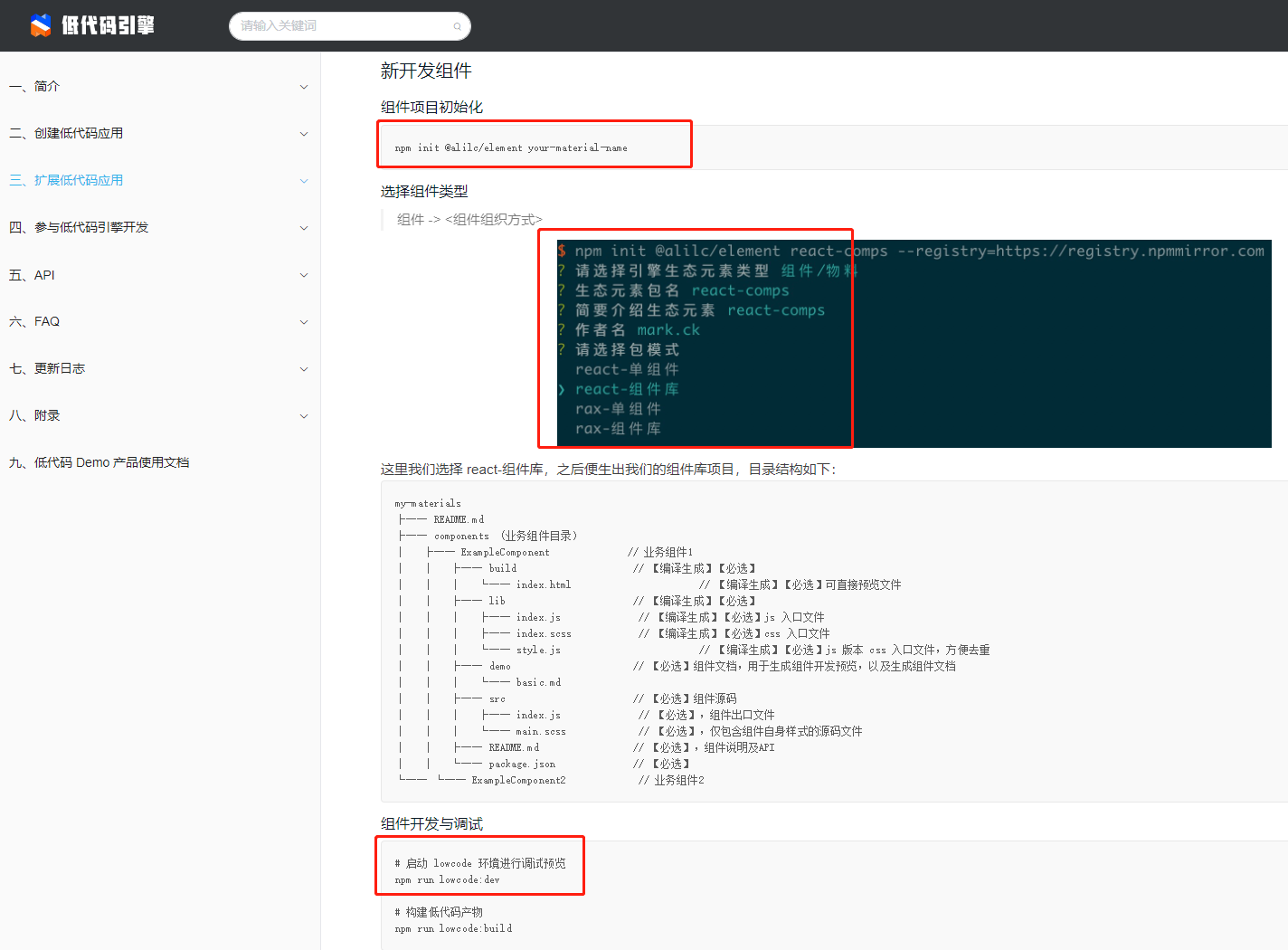Collapse the 三、扩展低代码应用 chevron

point(304,181)
